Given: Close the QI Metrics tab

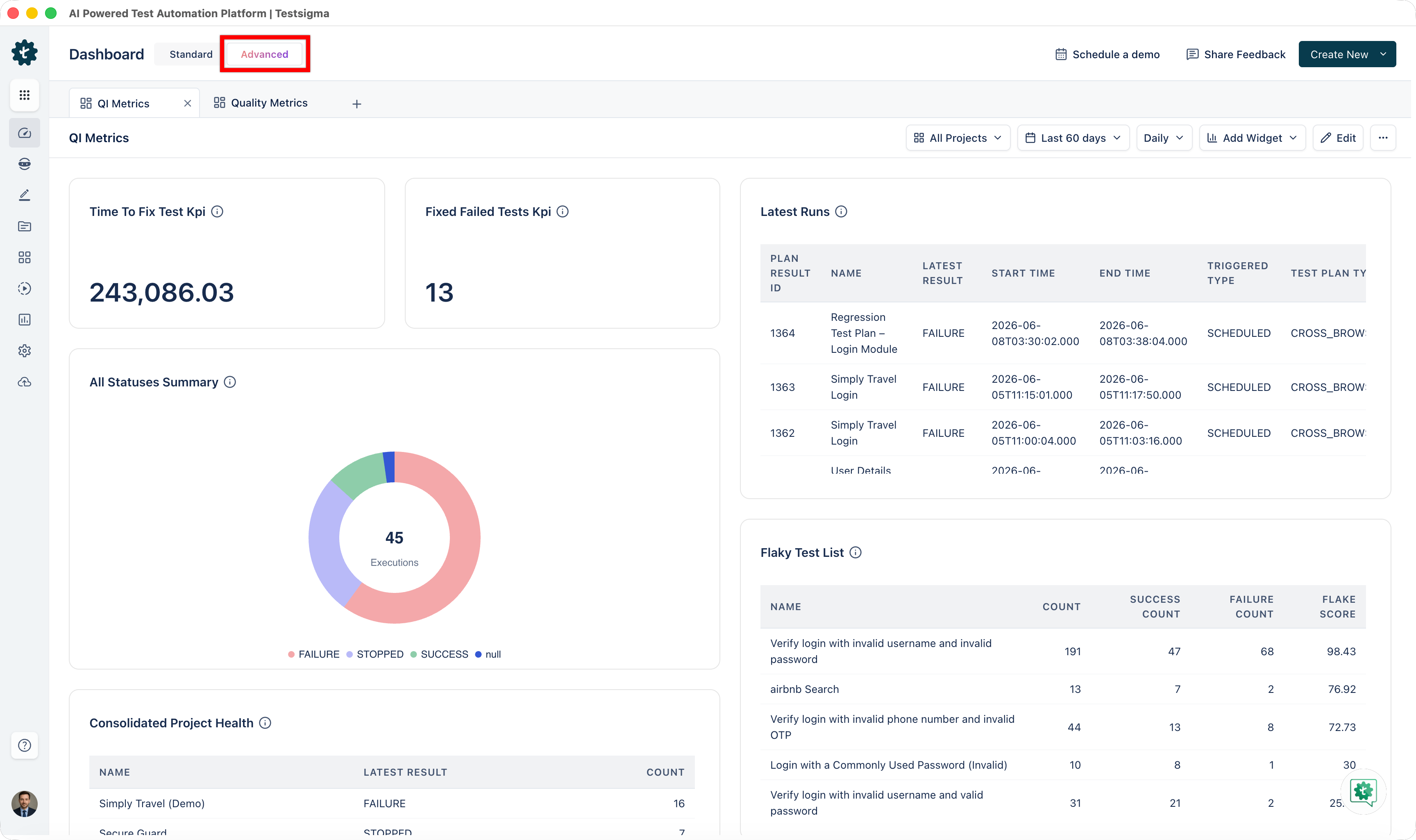Looking at the screenshot, I should pos(187,104).
